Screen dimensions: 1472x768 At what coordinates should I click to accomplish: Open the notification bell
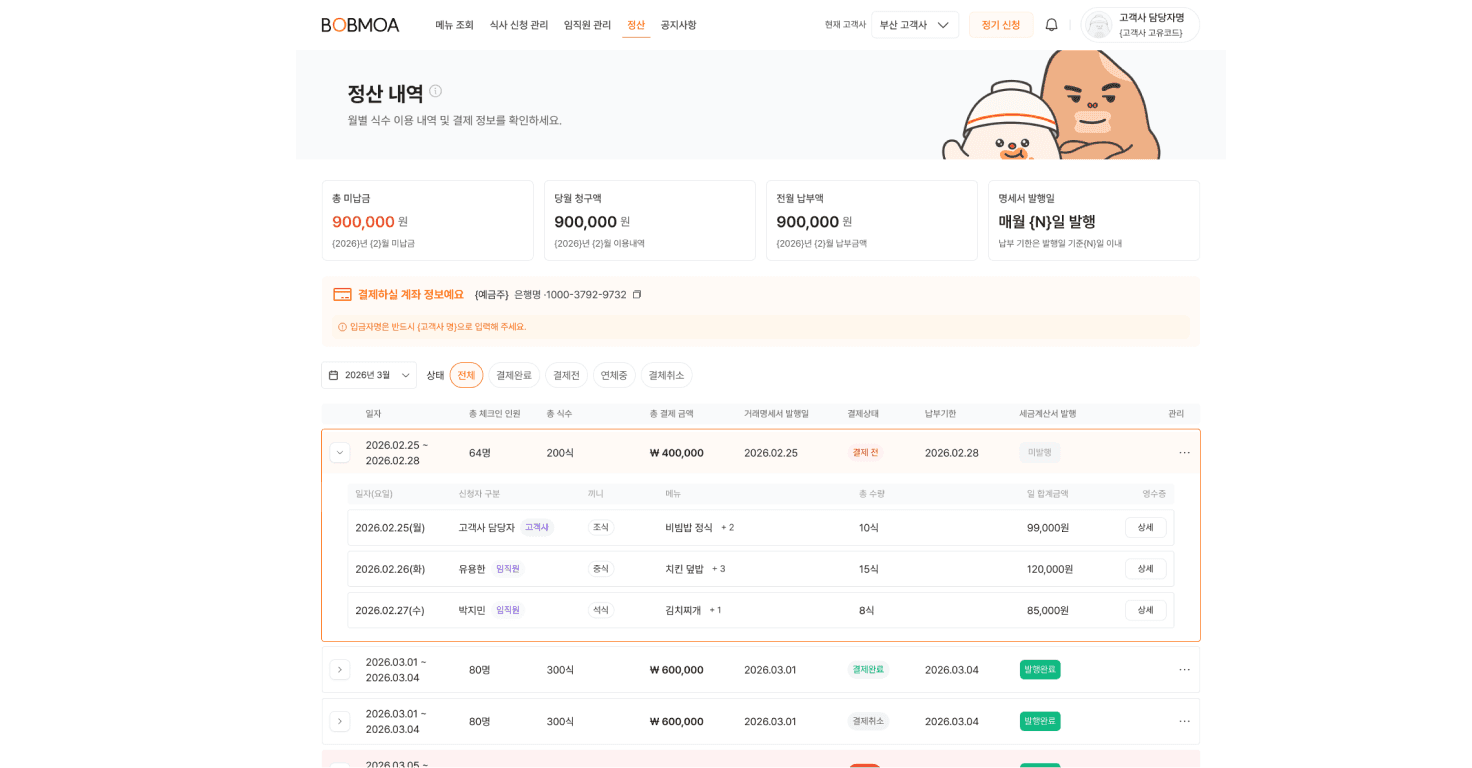coord(1051,25)
